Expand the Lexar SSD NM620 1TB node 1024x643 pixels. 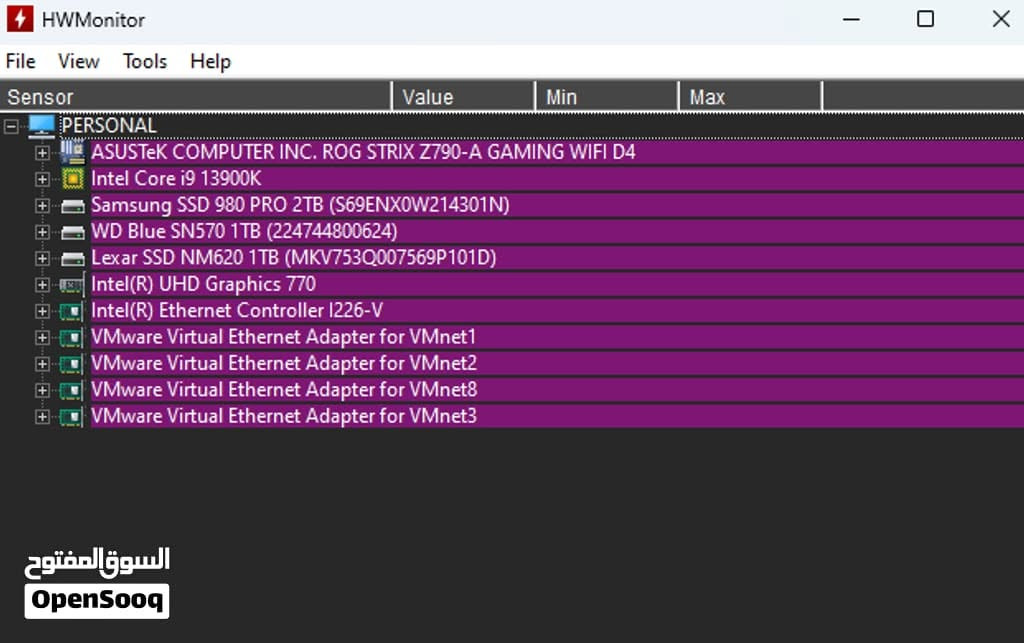point(42,259)
